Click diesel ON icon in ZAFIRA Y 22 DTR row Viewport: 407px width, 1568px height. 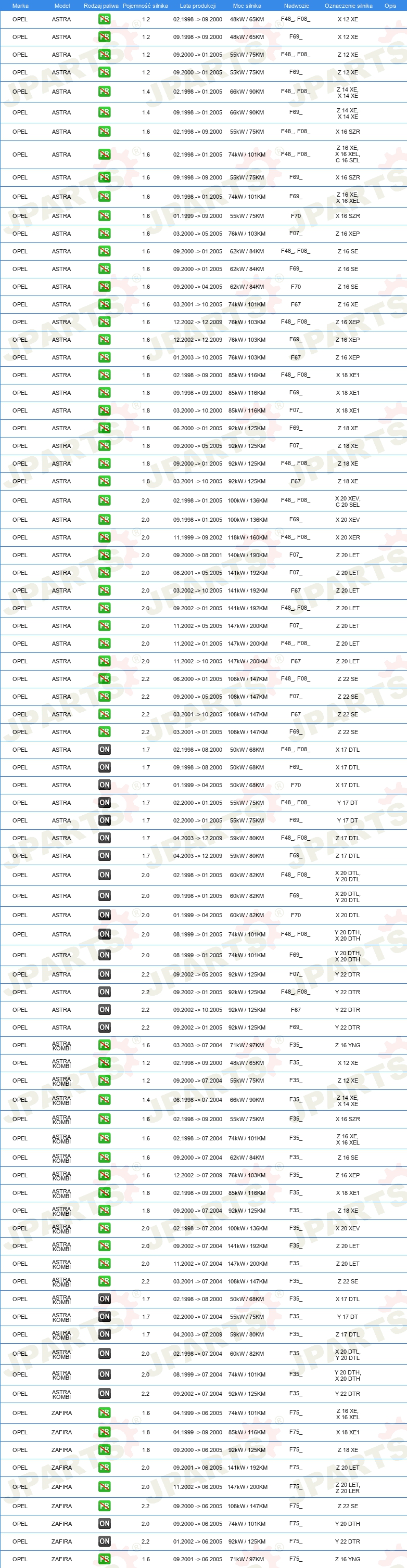(x=104, y=1541)
